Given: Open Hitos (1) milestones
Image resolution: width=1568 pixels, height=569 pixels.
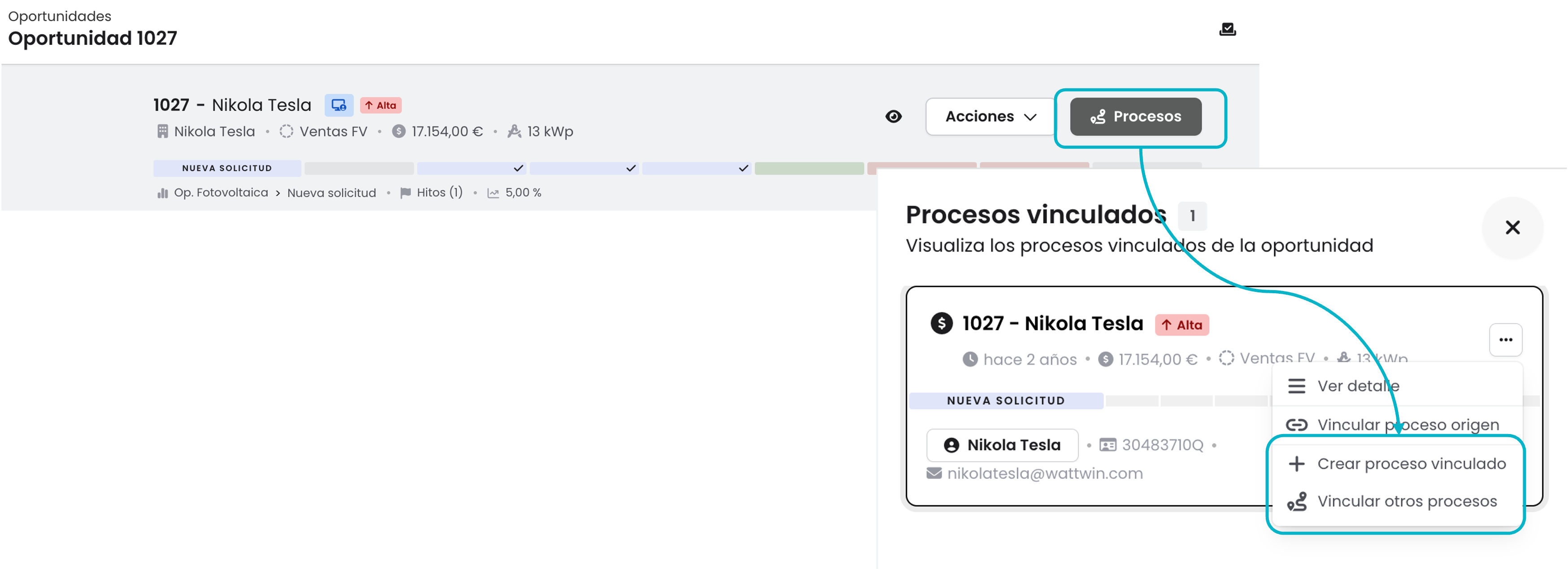Looking at the screenshot, I should tap(439, 192).
